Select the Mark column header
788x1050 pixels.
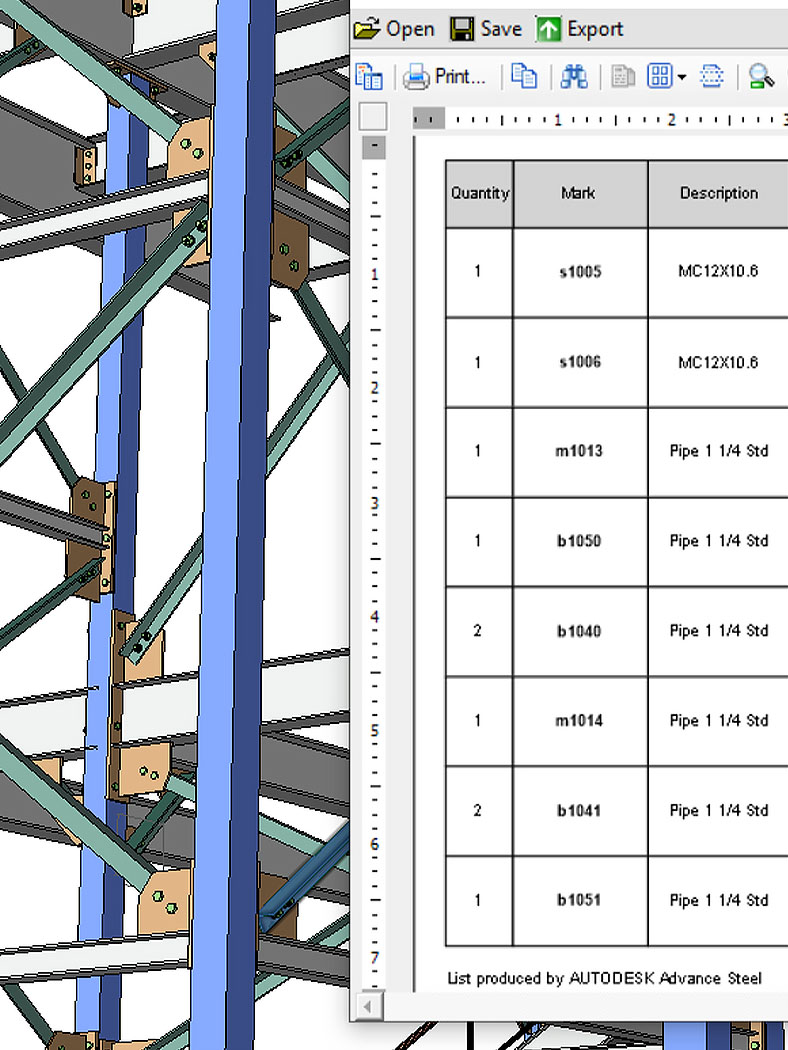coord(580,194)
